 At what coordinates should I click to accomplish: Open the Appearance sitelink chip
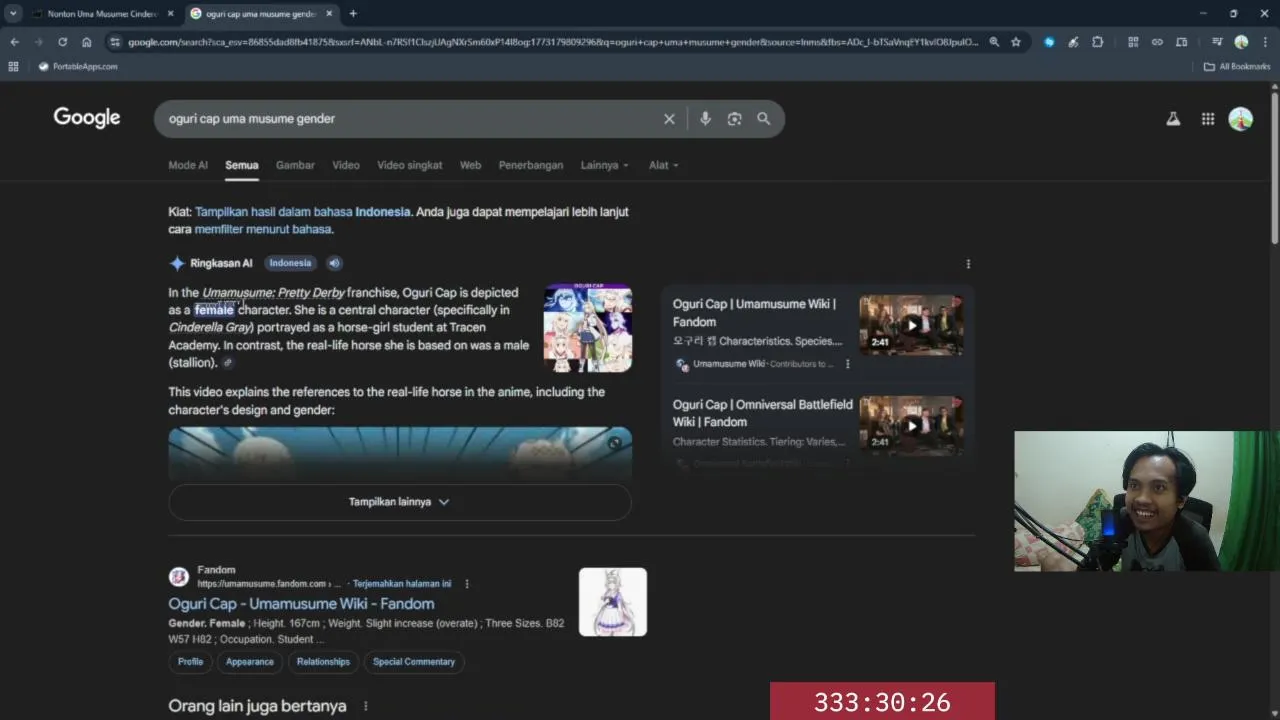[250, 662]
